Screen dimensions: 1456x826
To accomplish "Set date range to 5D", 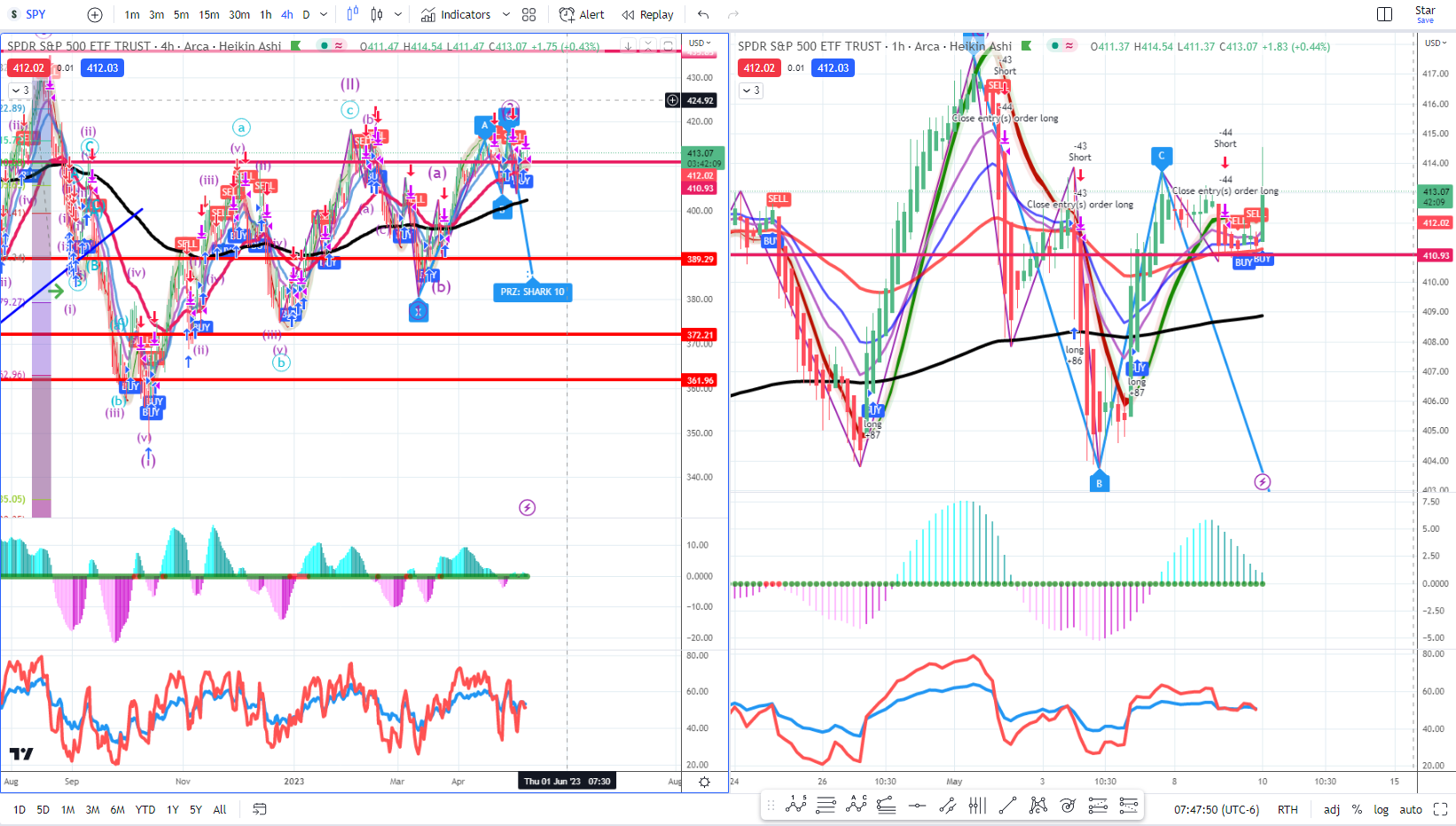I will point(43,809).
